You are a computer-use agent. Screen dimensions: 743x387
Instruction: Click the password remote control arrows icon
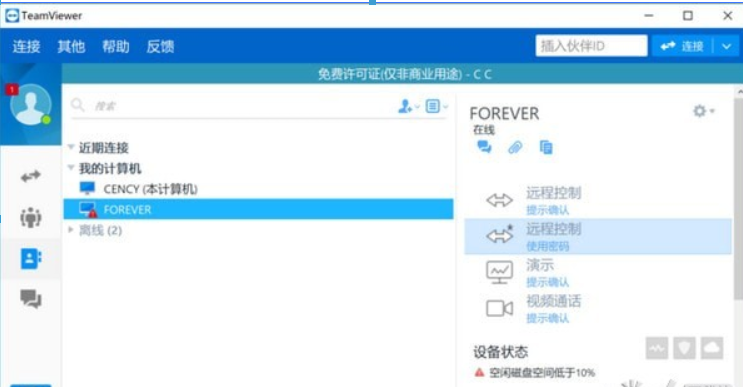(x=499, y=235)
